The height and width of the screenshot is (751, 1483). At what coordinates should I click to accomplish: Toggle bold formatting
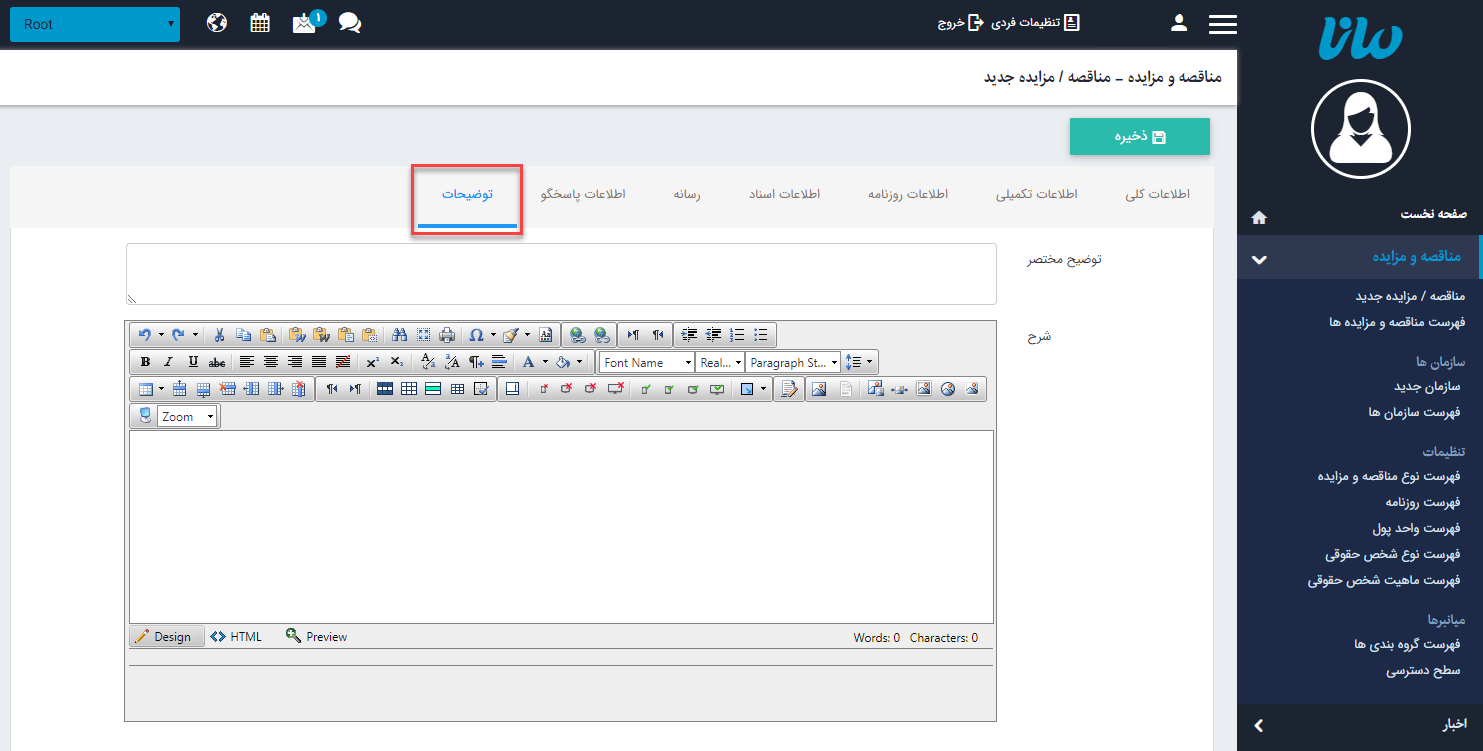click(145, 362)
